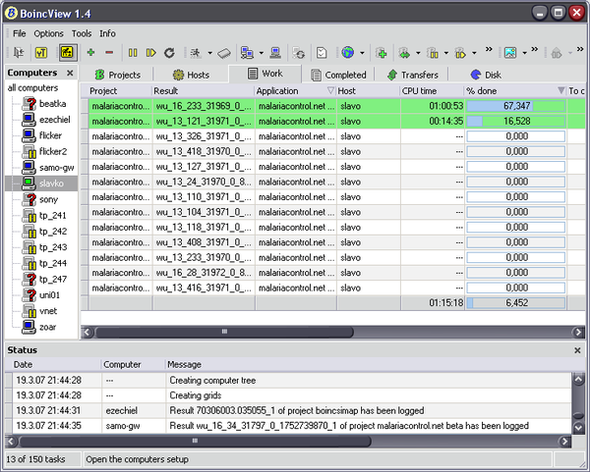Toggle the yellow filter toolbar button
The image size is (590, 472).
41,53
